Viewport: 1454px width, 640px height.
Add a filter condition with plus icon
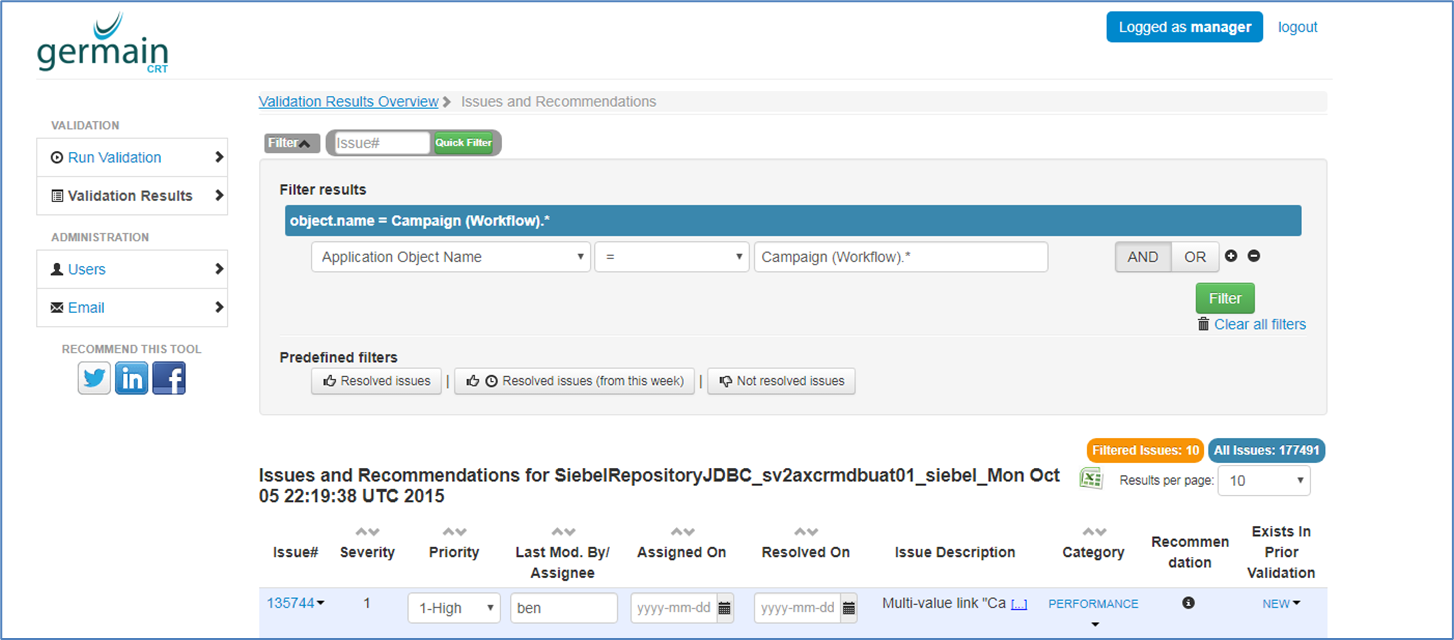(1231, 256)
